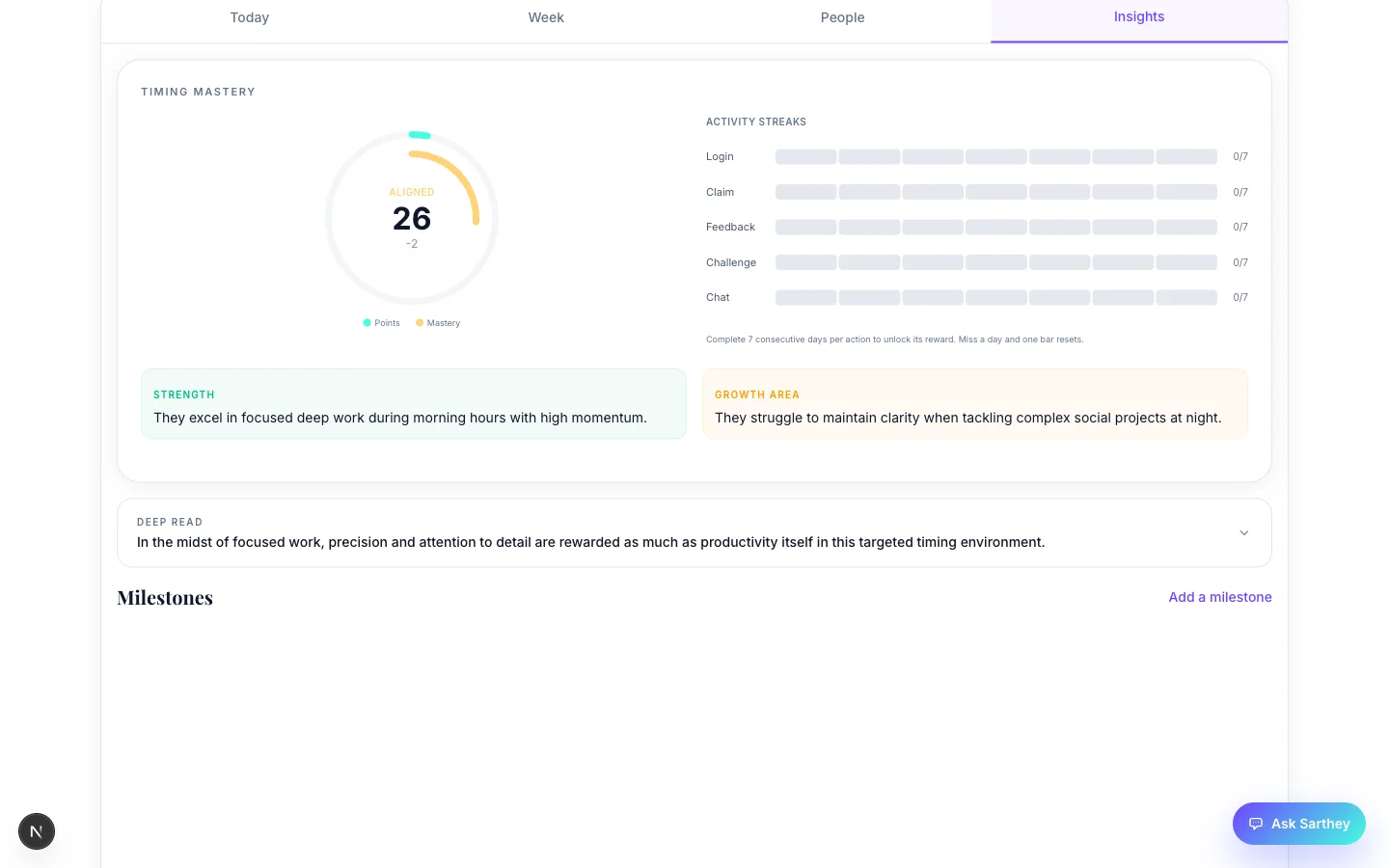Image resolution: width=1389 pixels, height=868 pixels.
Task: Click the Chat streak last bar
Action: 1185,297
